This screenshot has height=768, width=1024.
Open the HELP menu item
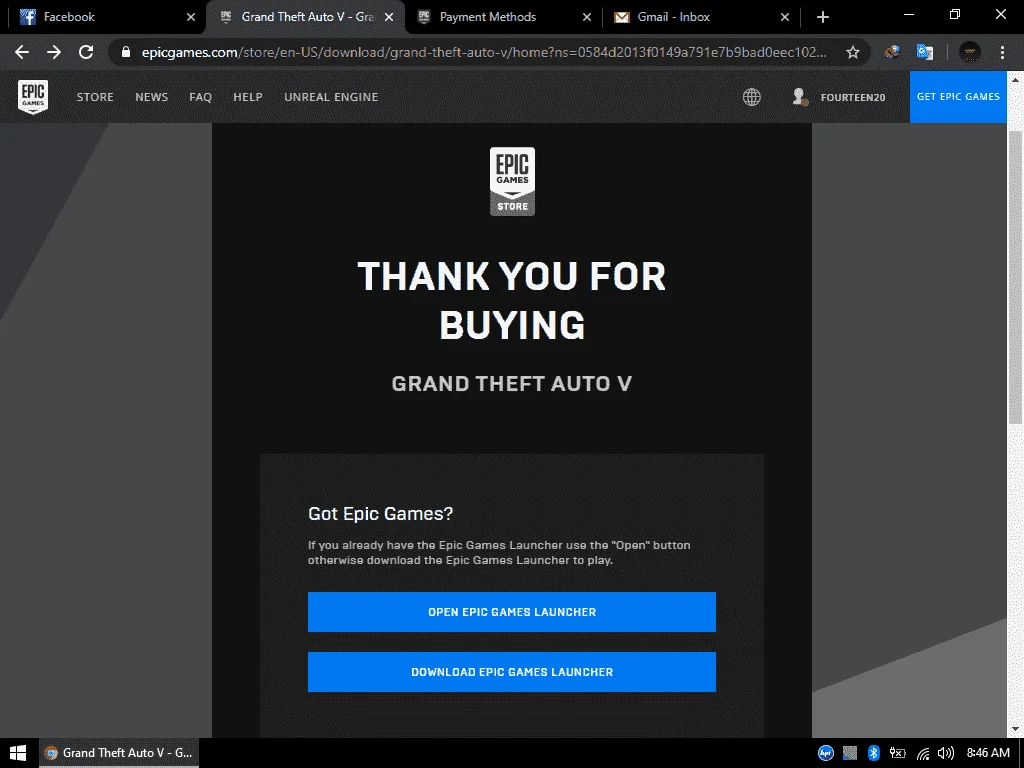(248, 97)
